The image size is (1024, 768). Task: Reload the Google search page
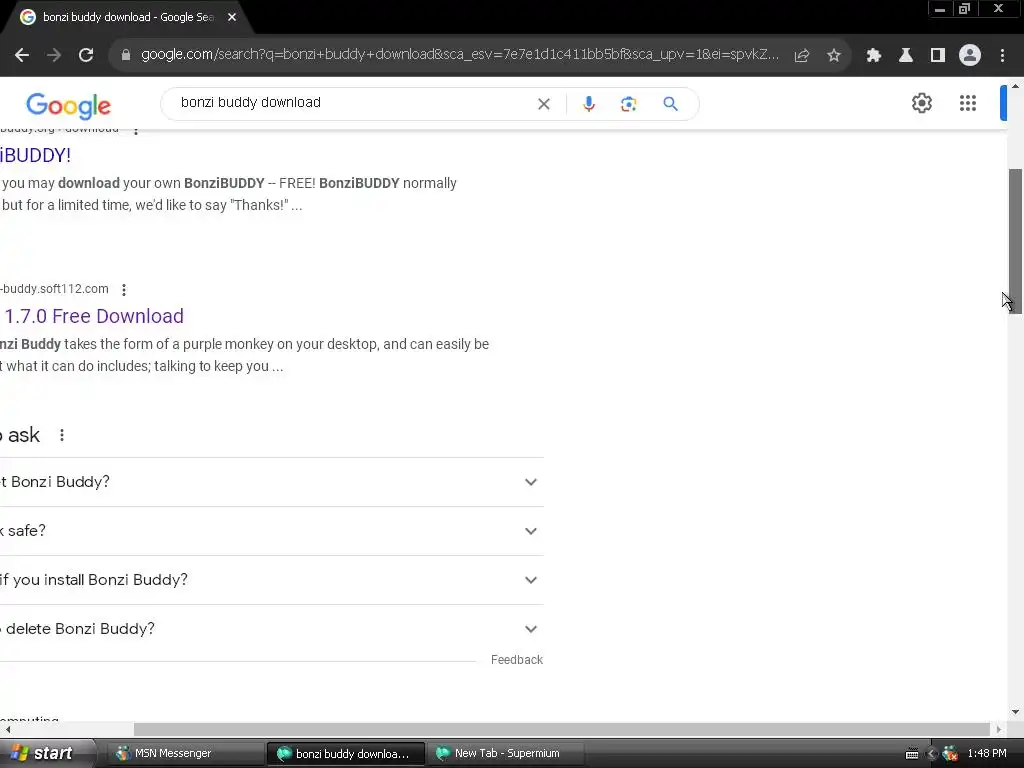click(x=86, y=56)
